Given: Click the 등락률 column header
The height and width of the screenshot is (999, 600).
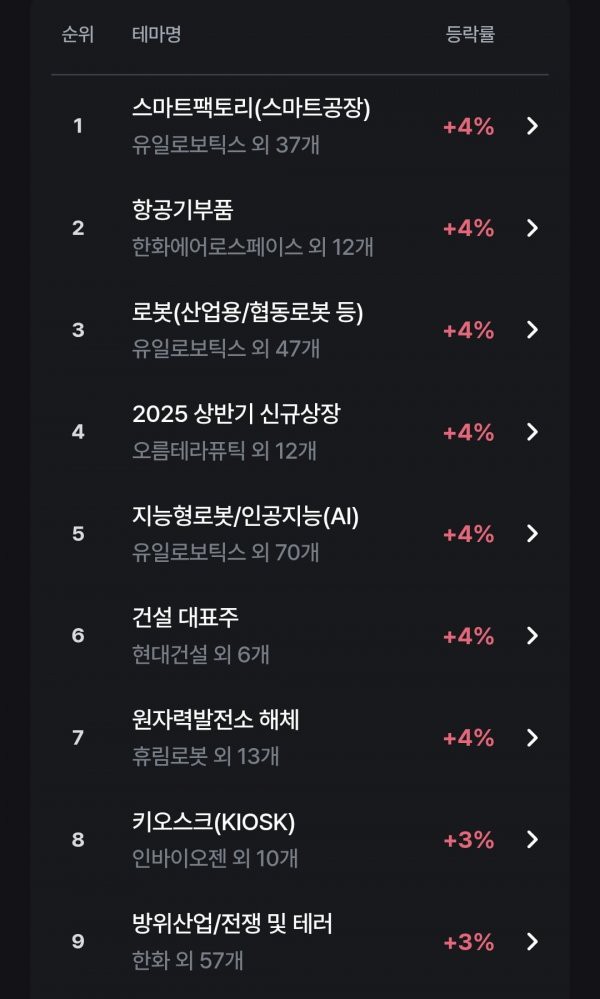Looking at the screenshot, I should click(470, 34).
